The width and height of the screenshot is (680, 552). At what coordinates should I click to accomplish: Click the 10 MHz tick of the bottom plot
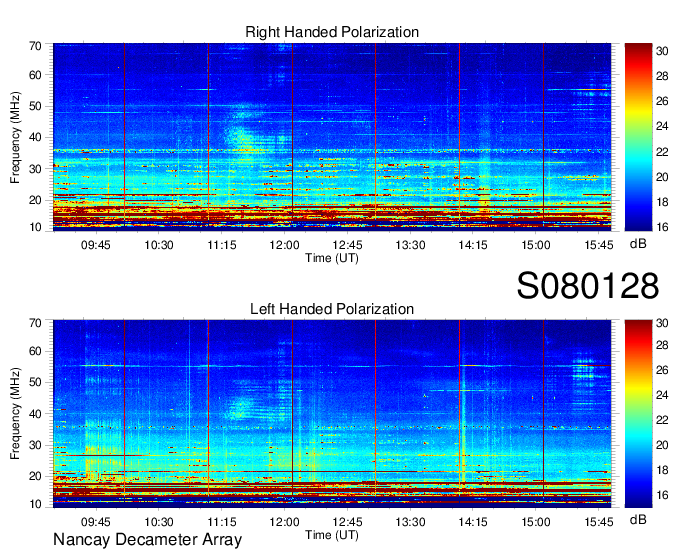[35, 504]
